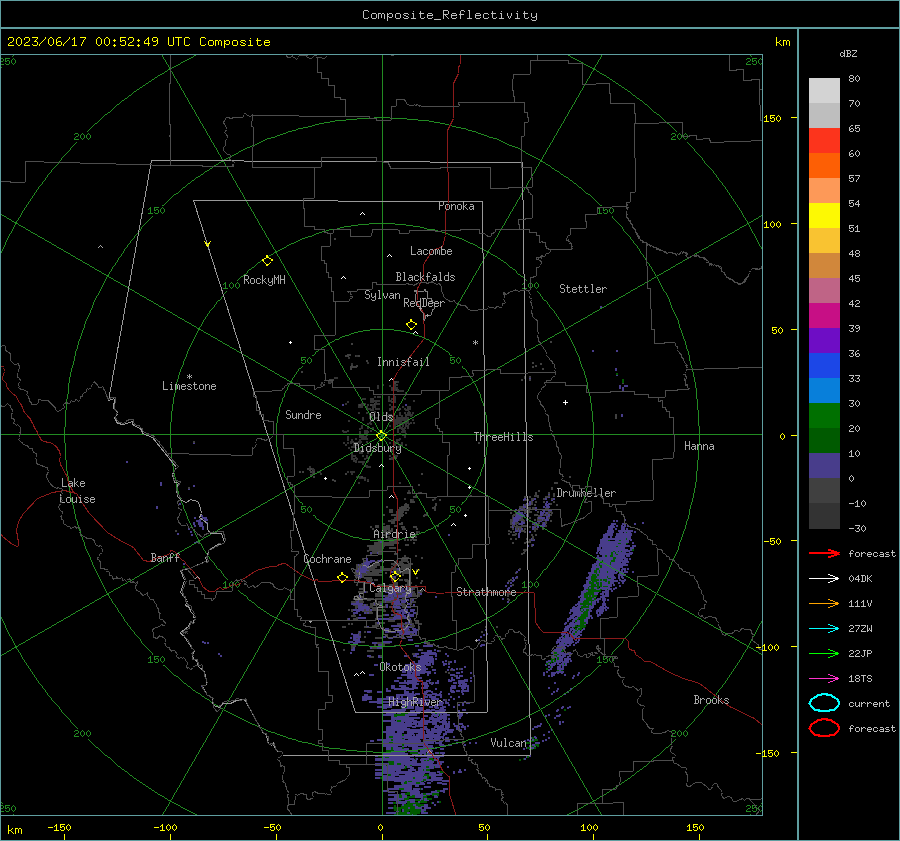
Task: Click the Sundre label
Action: tap(303, 415)
